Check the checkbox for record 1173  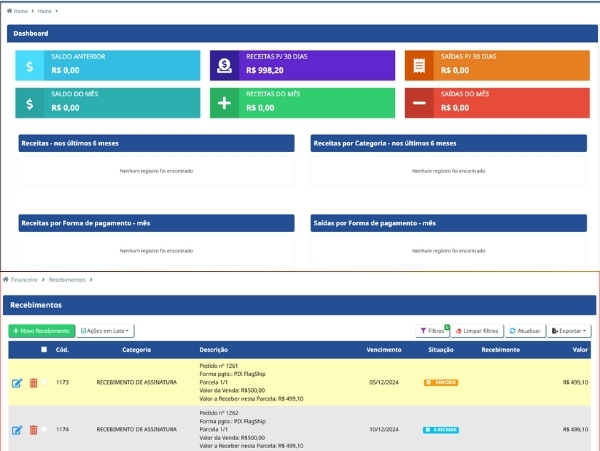click(x=44, y=382)
